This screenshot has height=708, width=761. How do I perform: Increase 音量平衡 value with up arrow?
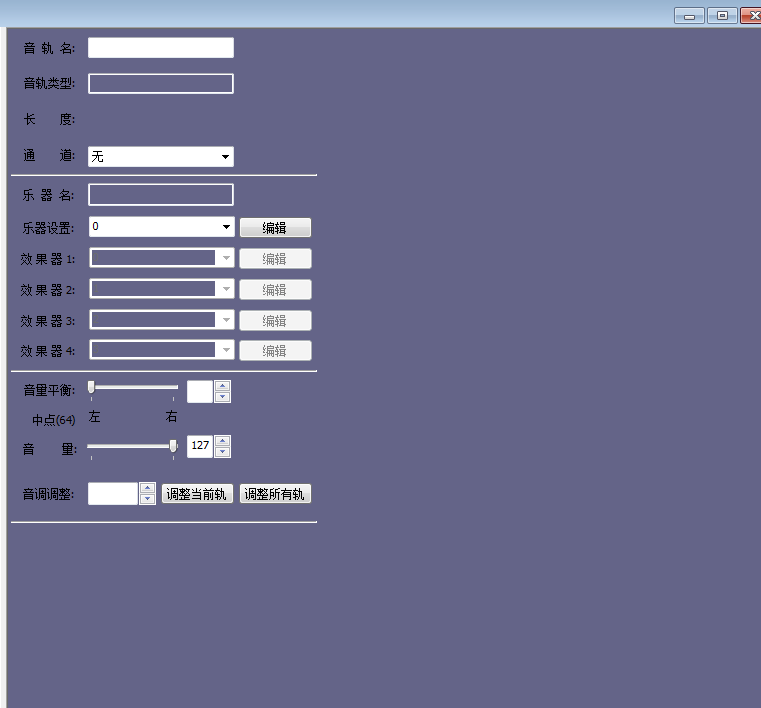click(x=223, y=386)
